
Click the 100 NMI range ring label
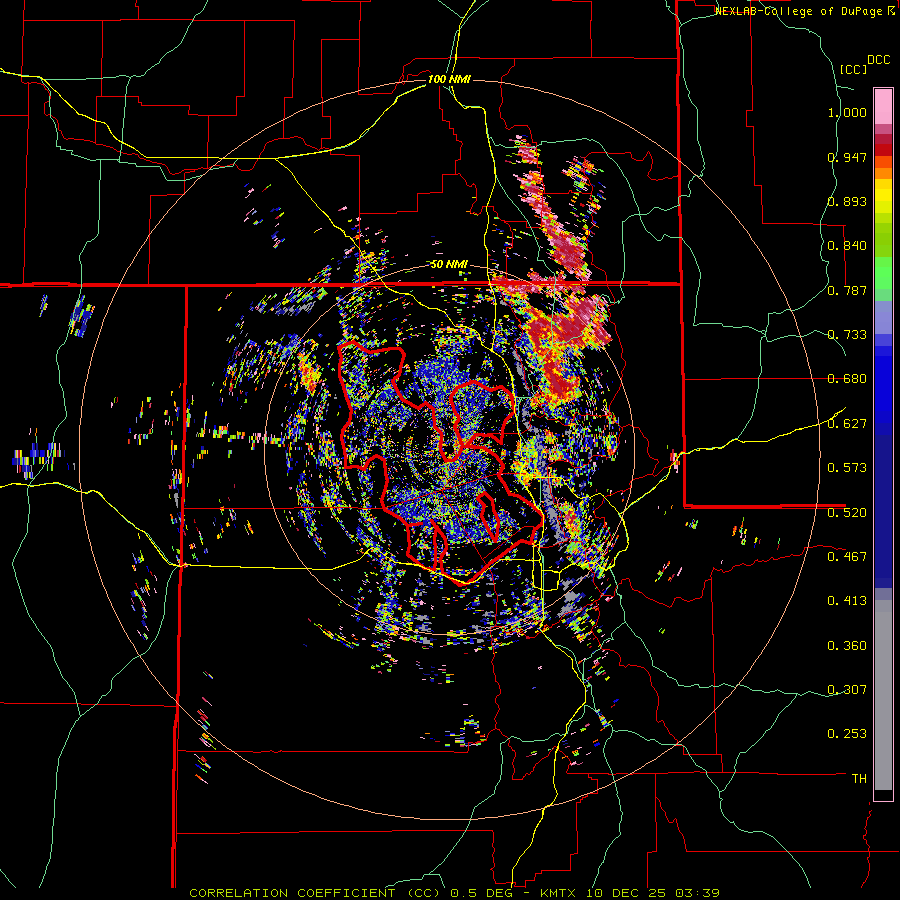tap(449, 79)
